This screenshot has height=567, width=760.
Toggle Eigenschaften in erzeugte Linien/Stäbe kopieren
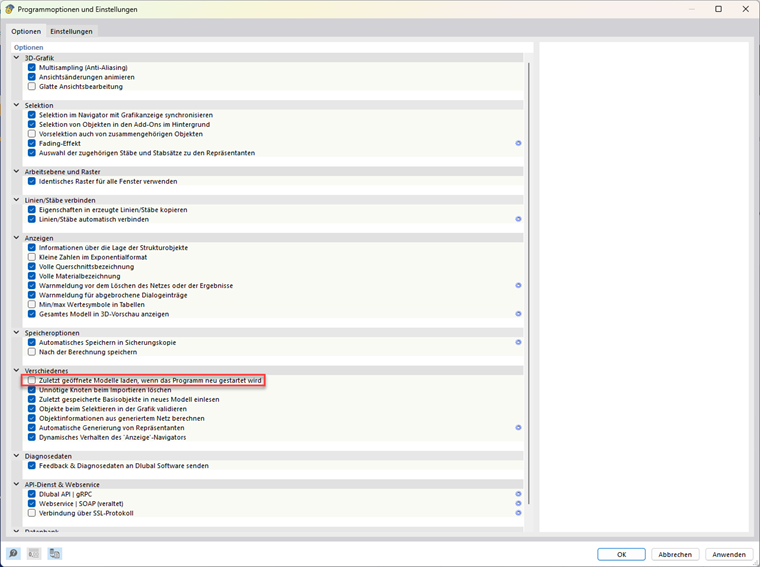[x=32, y=210]
